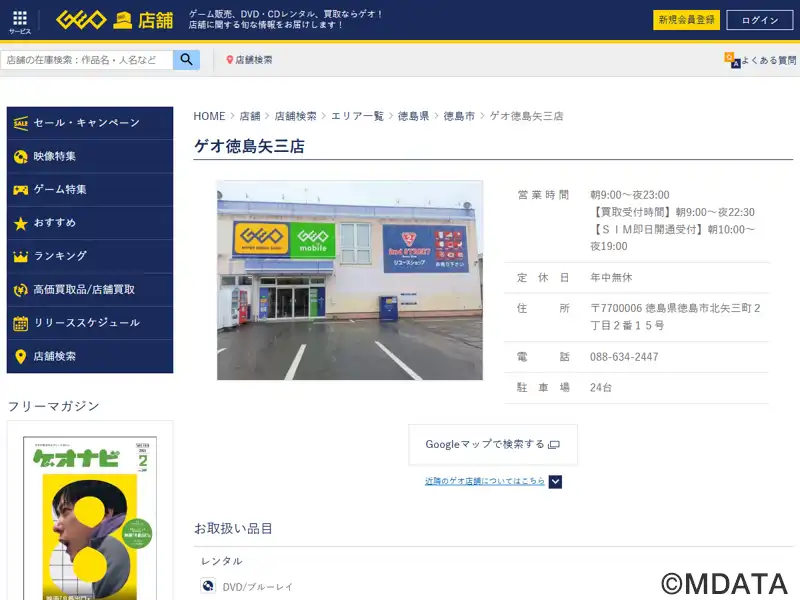Click the 年中無休 holiday text
800x600 pixels.
[611, 278]
